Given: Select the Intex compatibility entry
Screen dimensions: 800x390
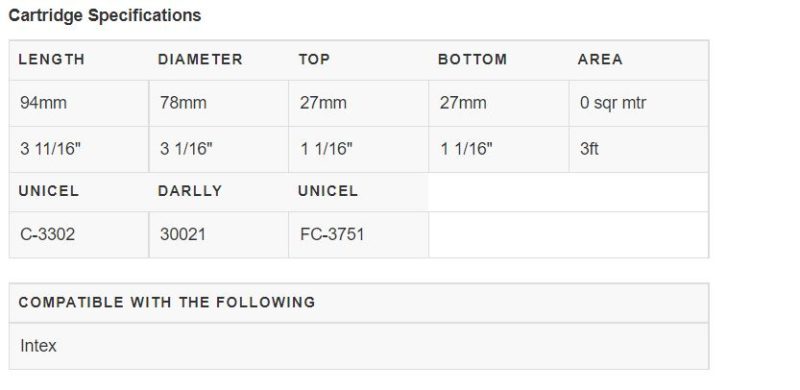Looking at the screenshot, I should [x=359, y=346].
